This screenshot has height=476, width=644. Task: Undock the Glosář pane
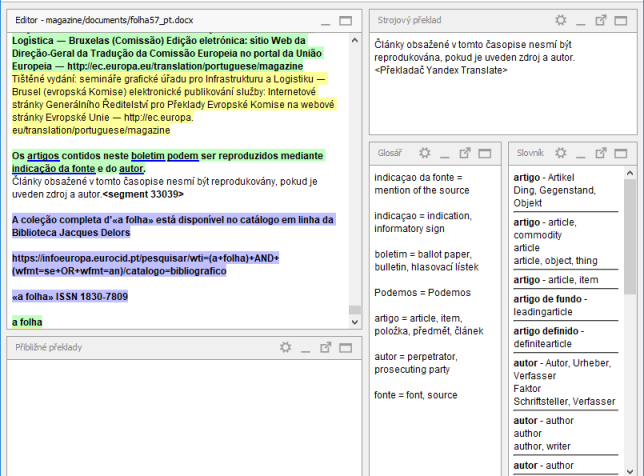[x=465, y=153]
